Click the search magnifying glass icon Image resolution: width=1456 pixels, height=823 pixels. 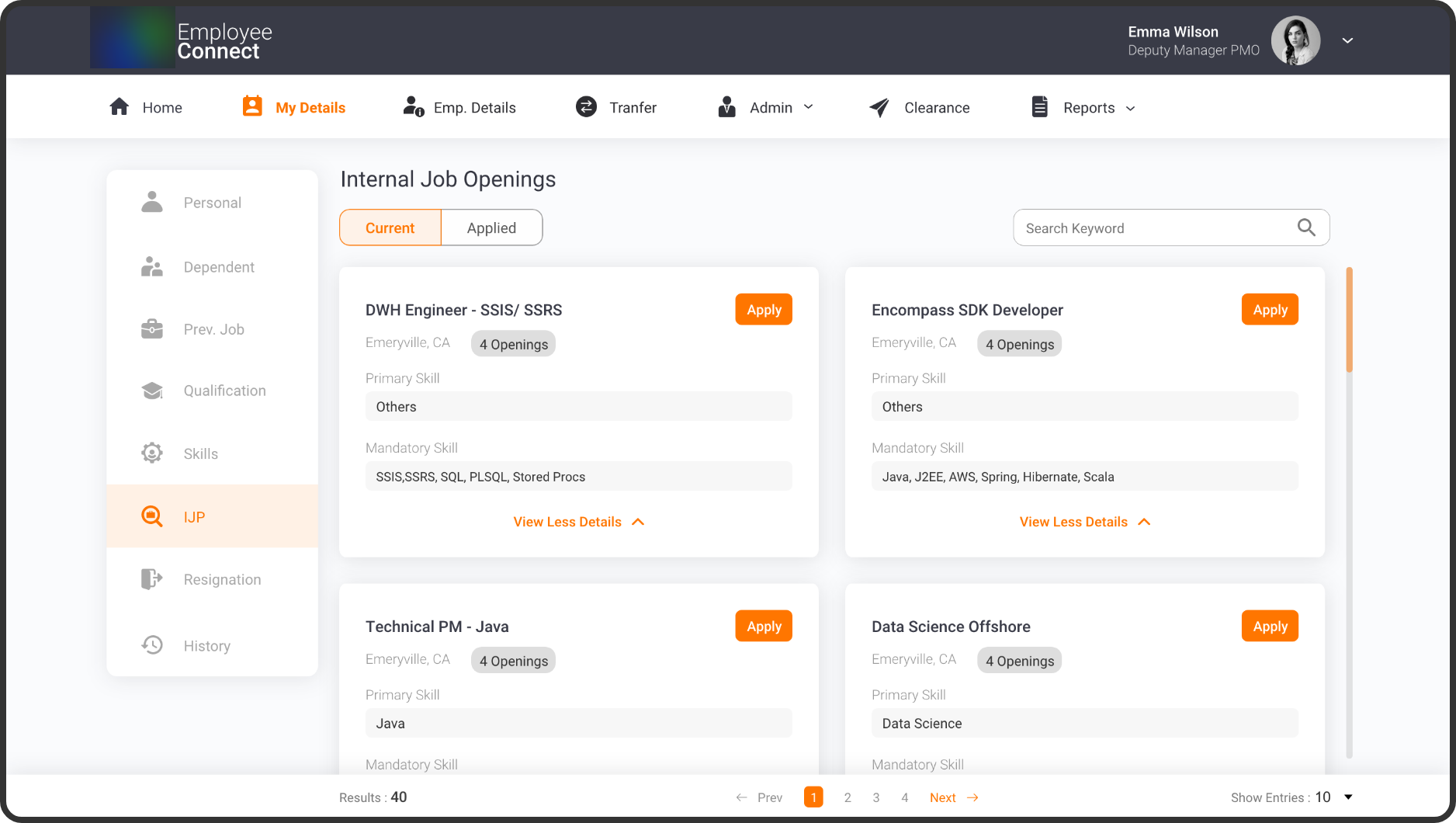pos(1306,227)
